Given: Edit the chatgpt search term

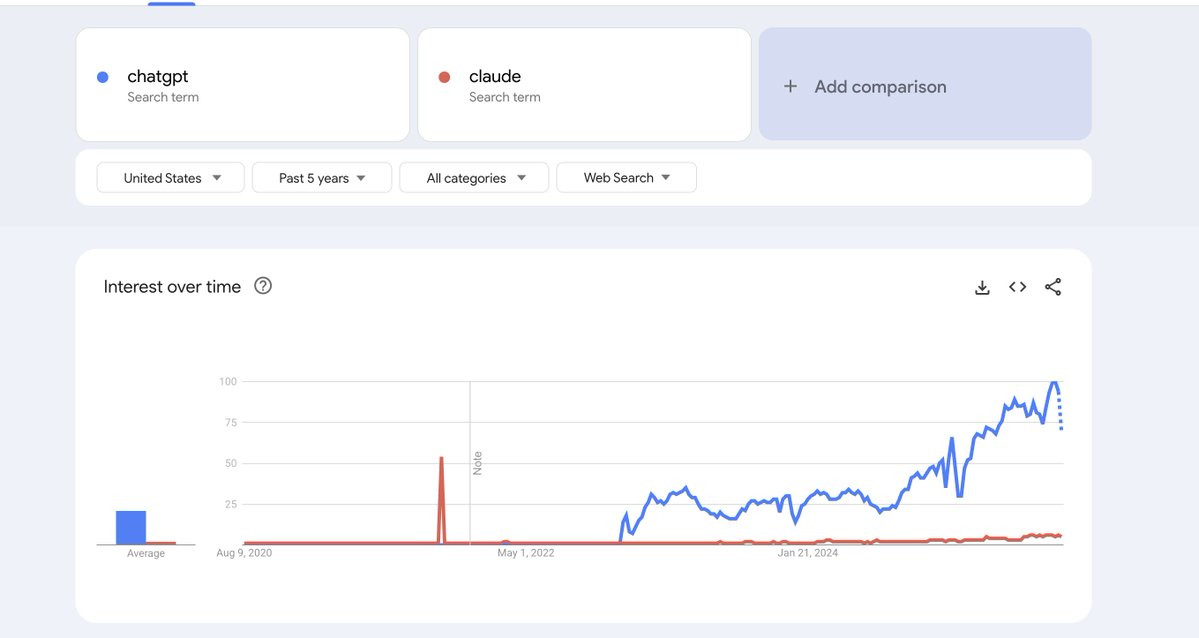Looking at the screenshot, I should tap(158, 77).
